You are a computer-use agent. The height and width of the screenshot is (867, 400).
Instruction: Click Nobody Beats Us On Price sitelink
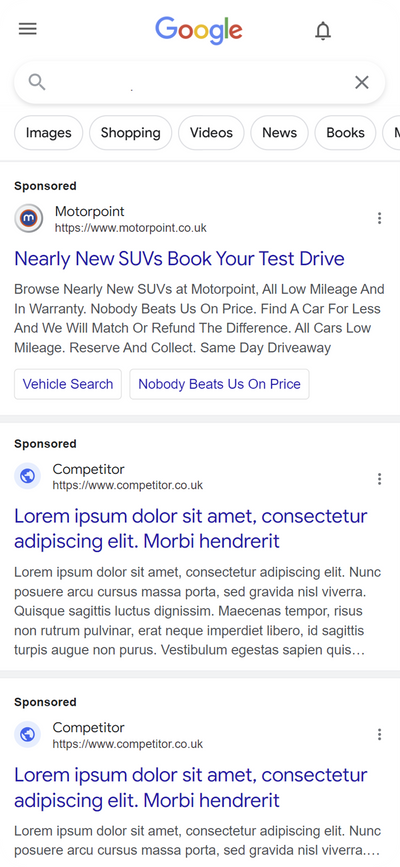[220, 384]
